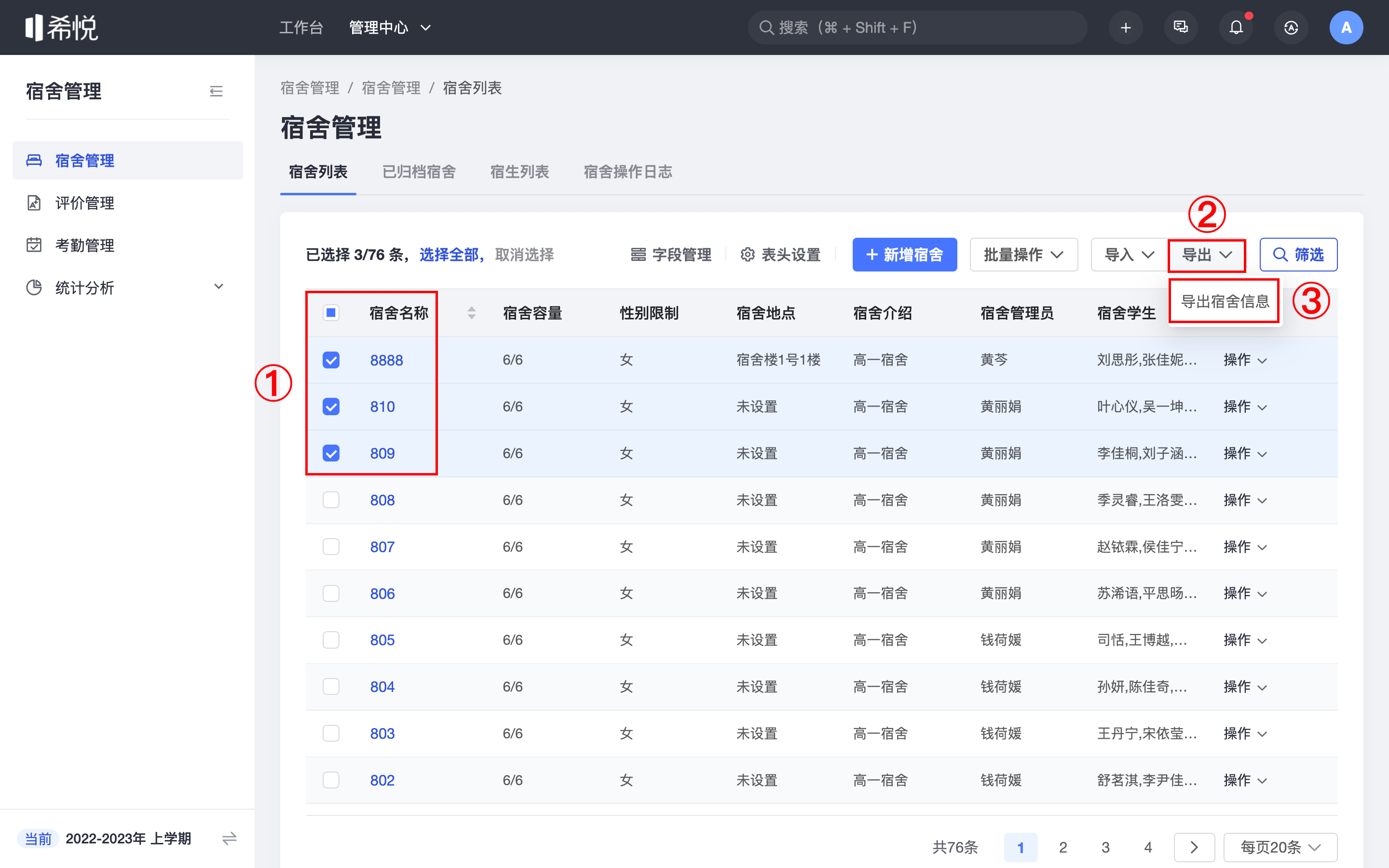1389x868 pixels.
Task: Click 取消选择 link
Action: point(524,255)
